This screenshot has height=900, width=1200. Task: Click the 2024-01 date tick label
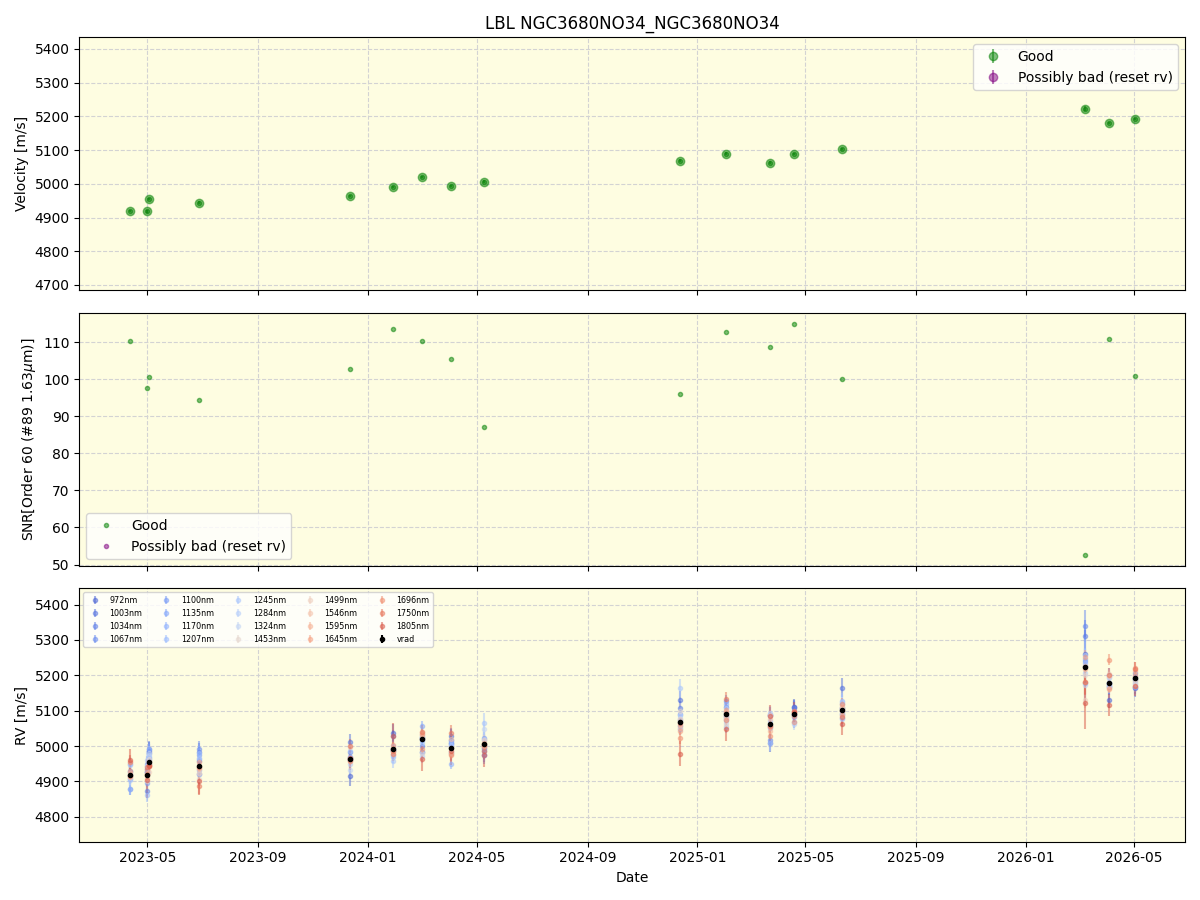click(368, 857)
